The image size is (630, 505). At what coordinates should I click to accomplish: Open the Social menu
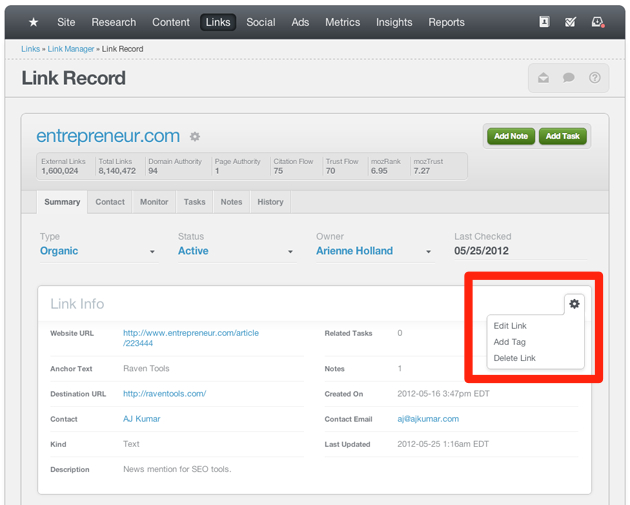tap(261, 22)
